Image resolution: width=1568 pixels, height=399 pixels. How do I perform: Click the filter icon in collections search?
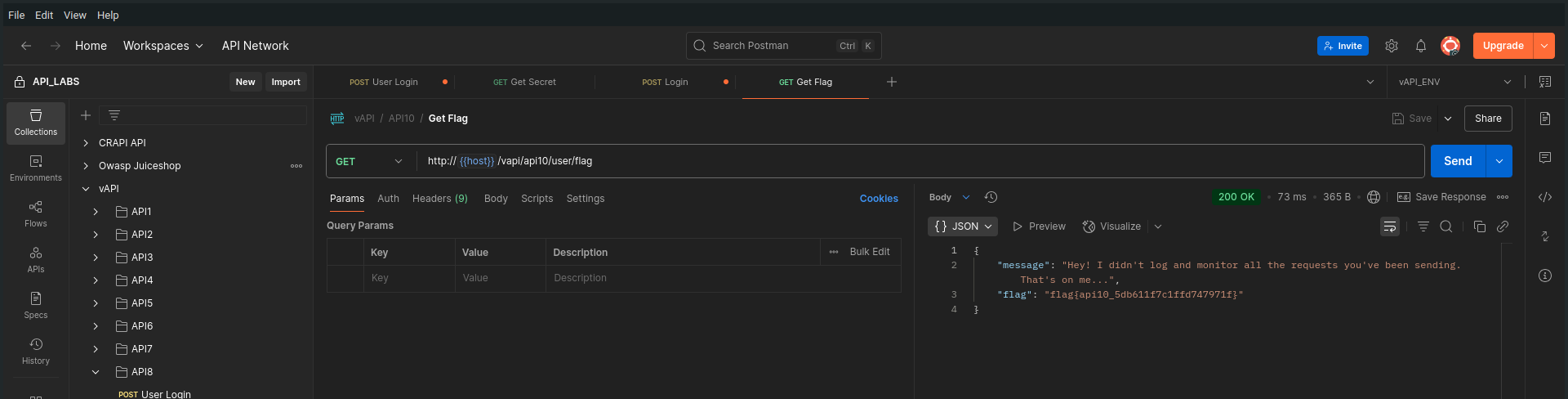pyautogui.click(x=114, y=115)
